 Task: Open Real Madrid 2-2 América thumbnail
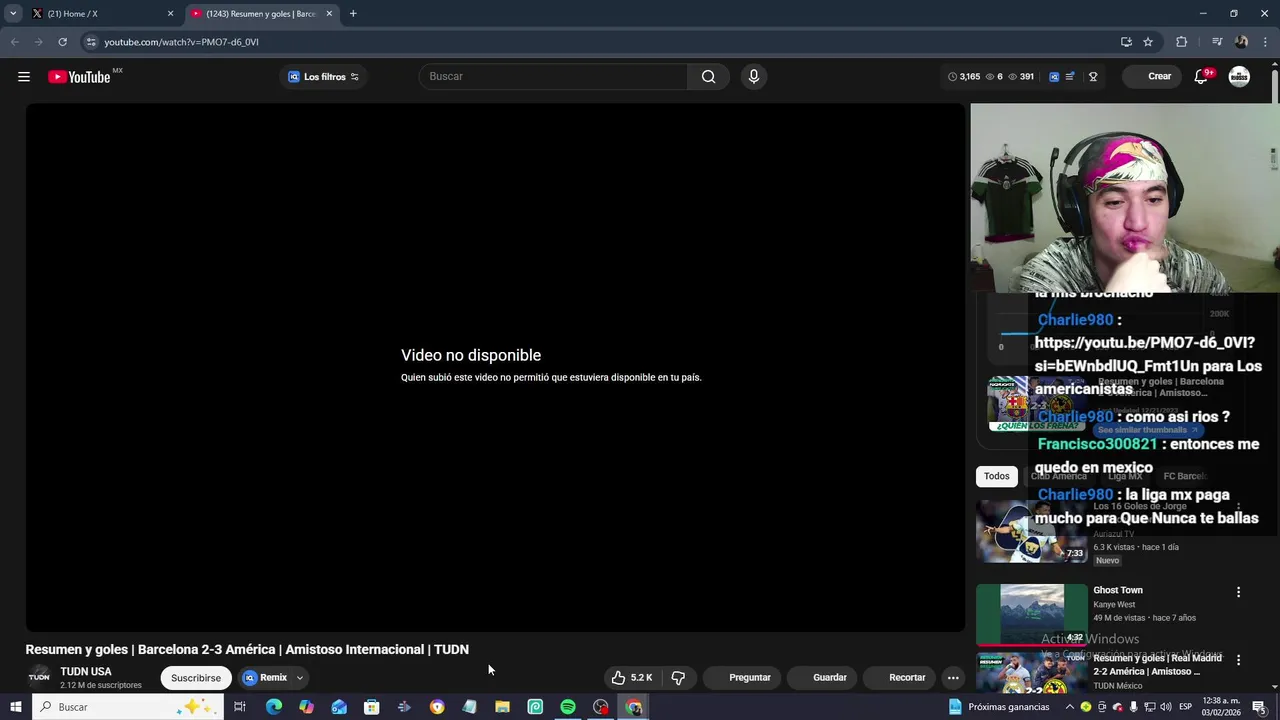tap(1032, 673)
